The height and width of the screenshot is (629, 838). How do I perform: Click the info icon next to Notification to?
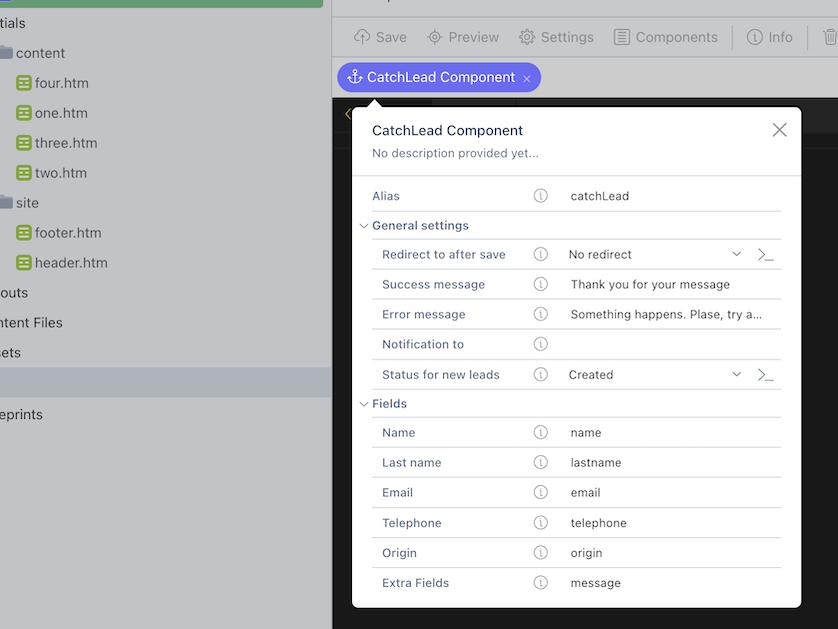[540, 344]
